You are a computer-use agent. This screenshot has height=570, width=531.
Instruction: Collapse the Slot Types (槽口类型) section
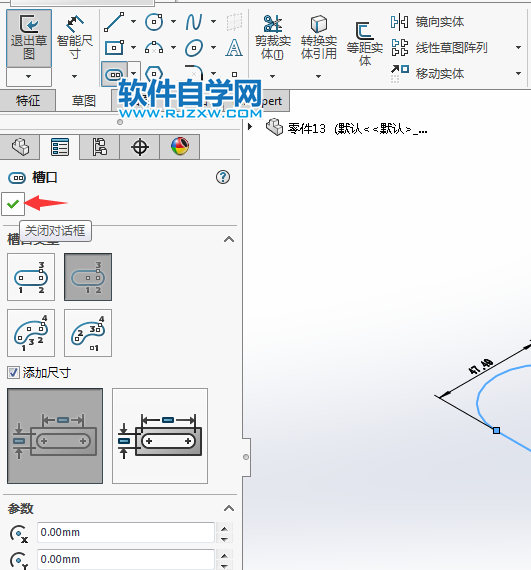pos(229,240)
